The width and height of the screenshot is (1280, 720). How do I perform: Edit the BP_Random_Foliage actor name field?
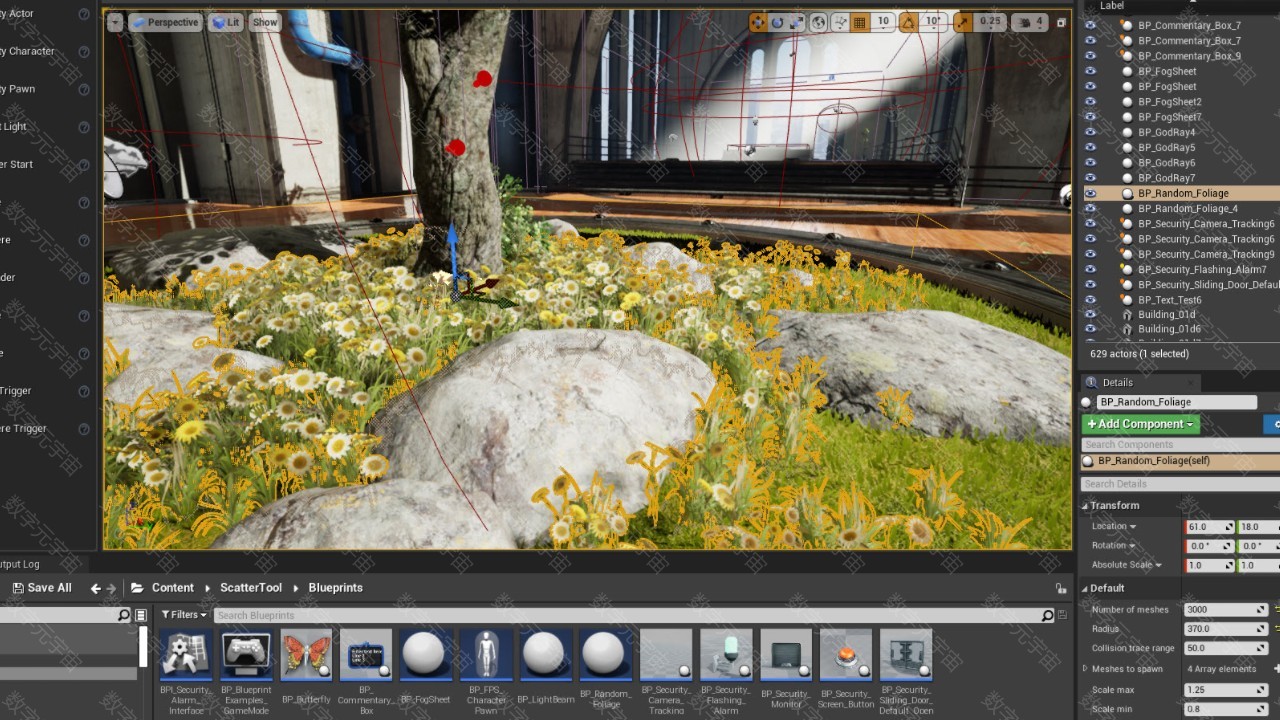point(1176,402)
